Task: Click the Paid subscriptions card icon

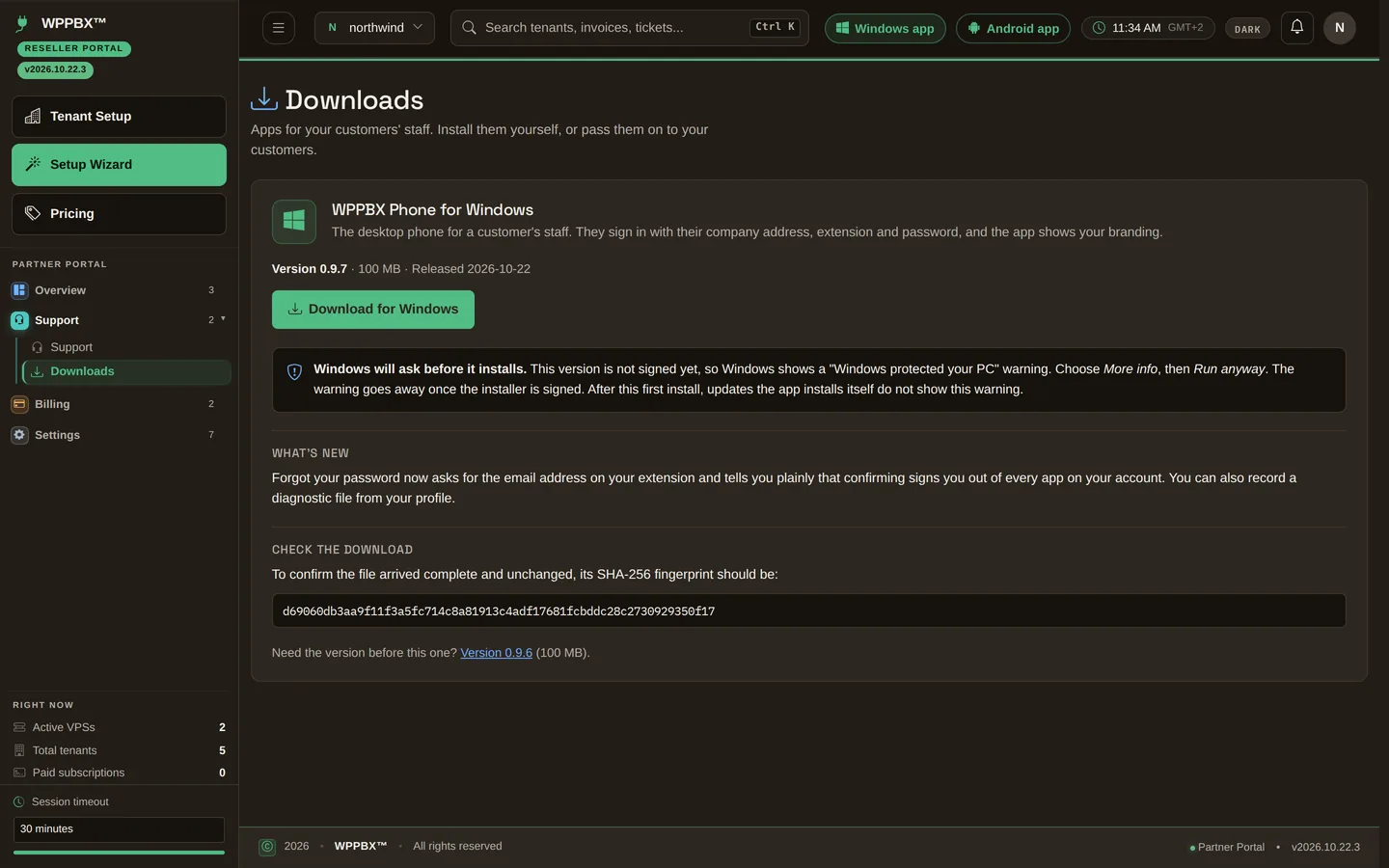Action: [x=19, y=773]
